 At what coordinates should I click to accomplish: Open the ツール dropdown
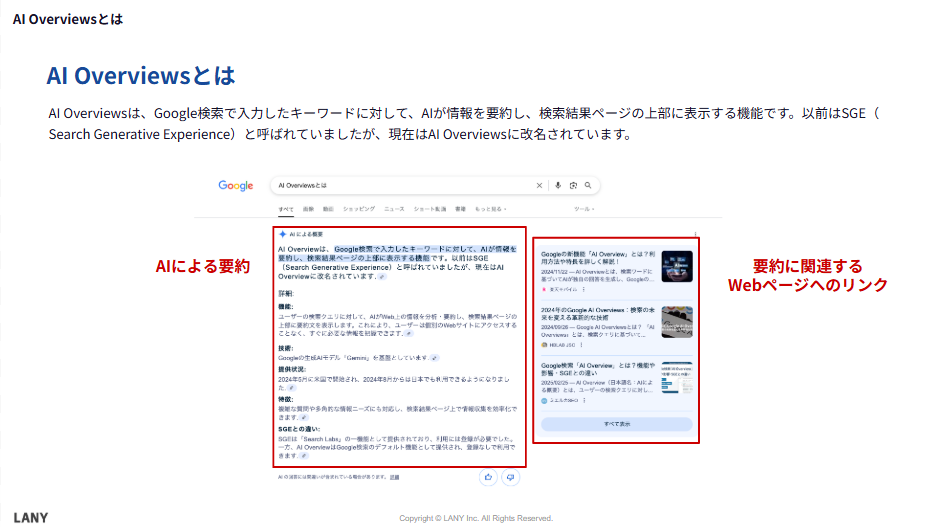tap(584, 209)
